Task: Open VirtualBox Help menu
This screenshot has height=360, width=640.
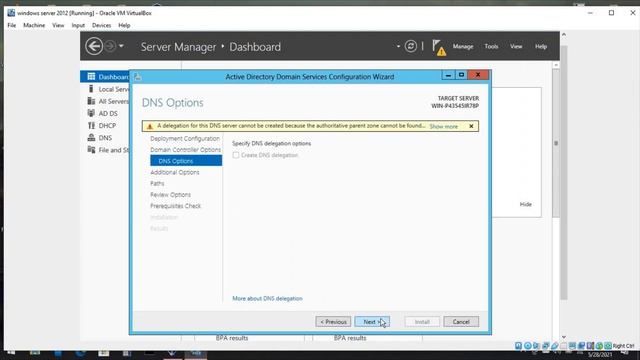Action: coord(124,25)
